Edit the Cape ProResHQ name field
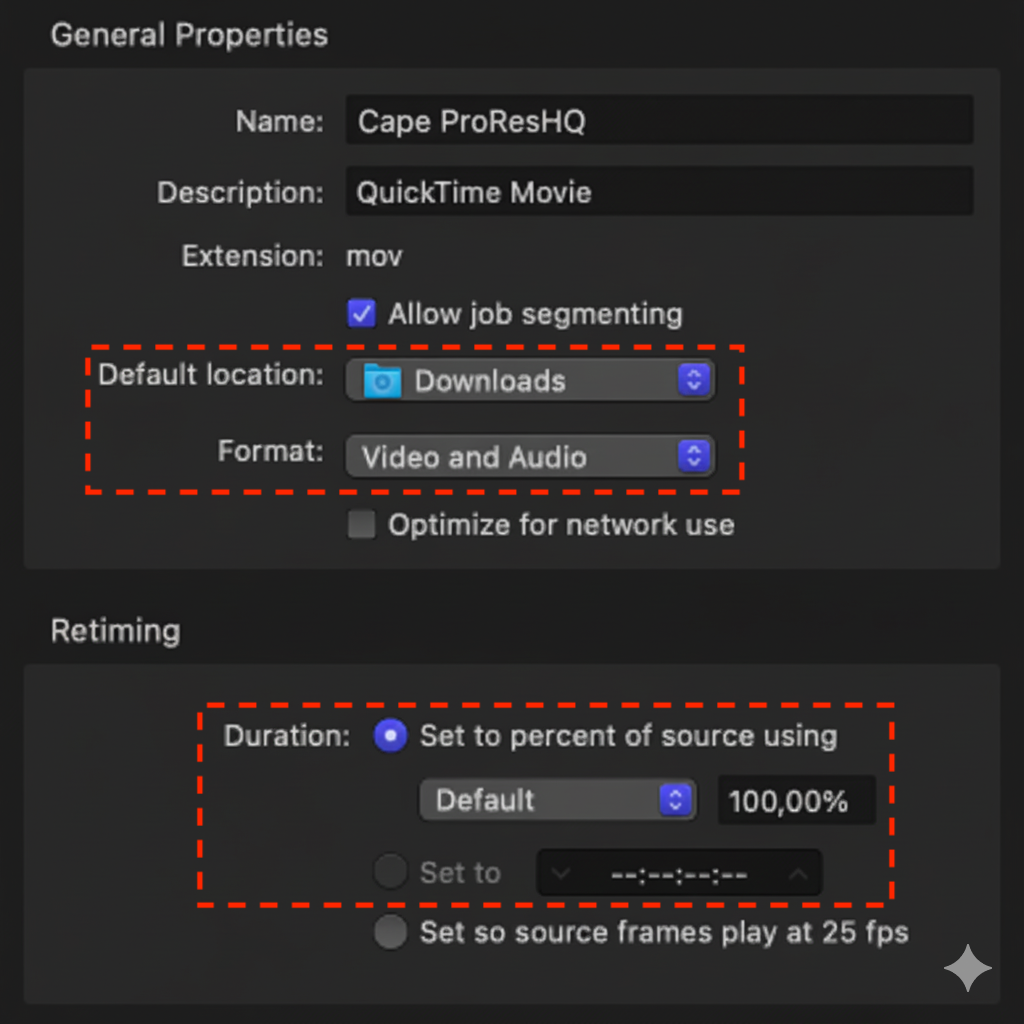This screenshot has width=1024, height=1024. click(x=660, y=120)
